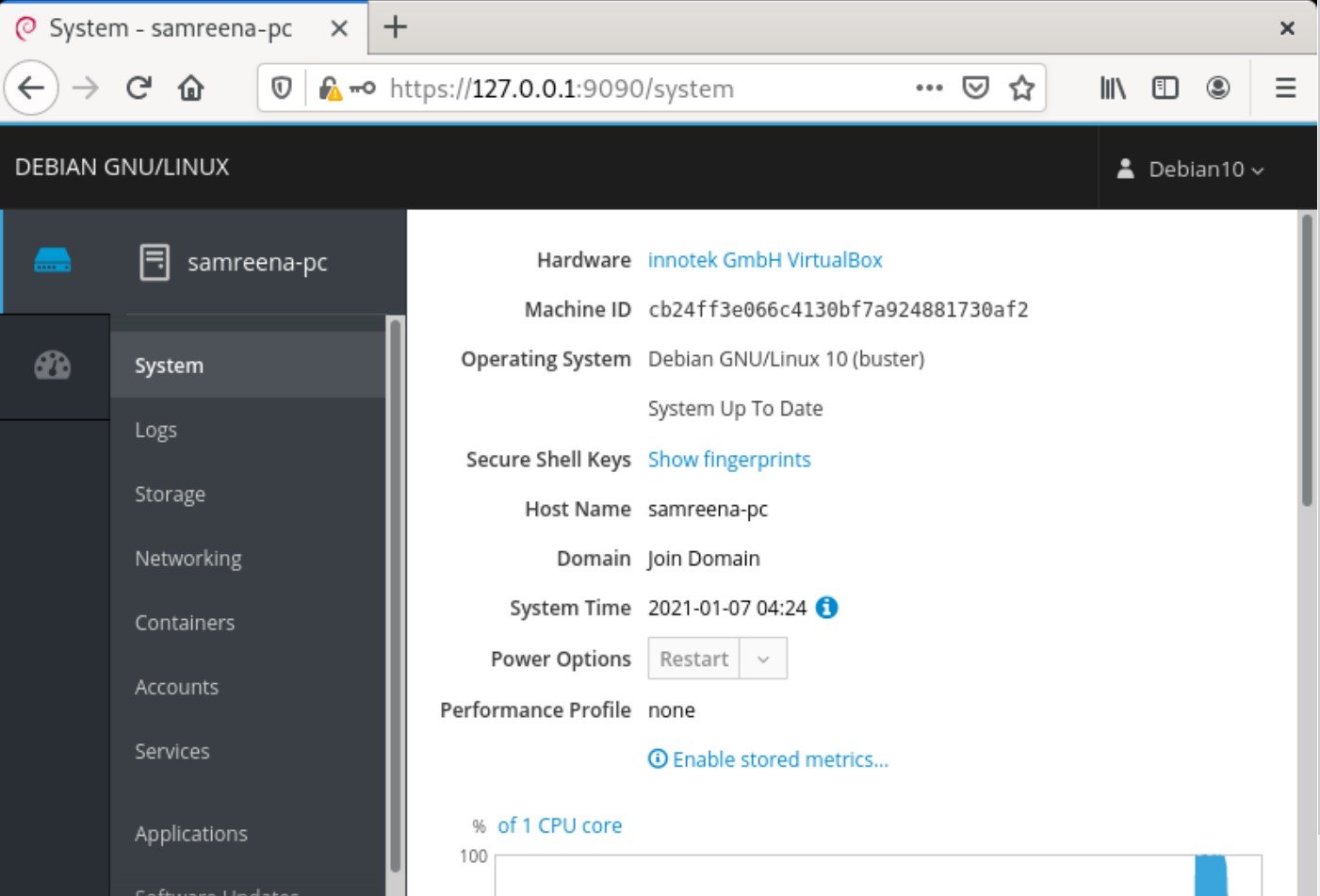The image size is (1320, 896).
Task: Open the page actions three-dot menu
Action: tap(929, 89)
